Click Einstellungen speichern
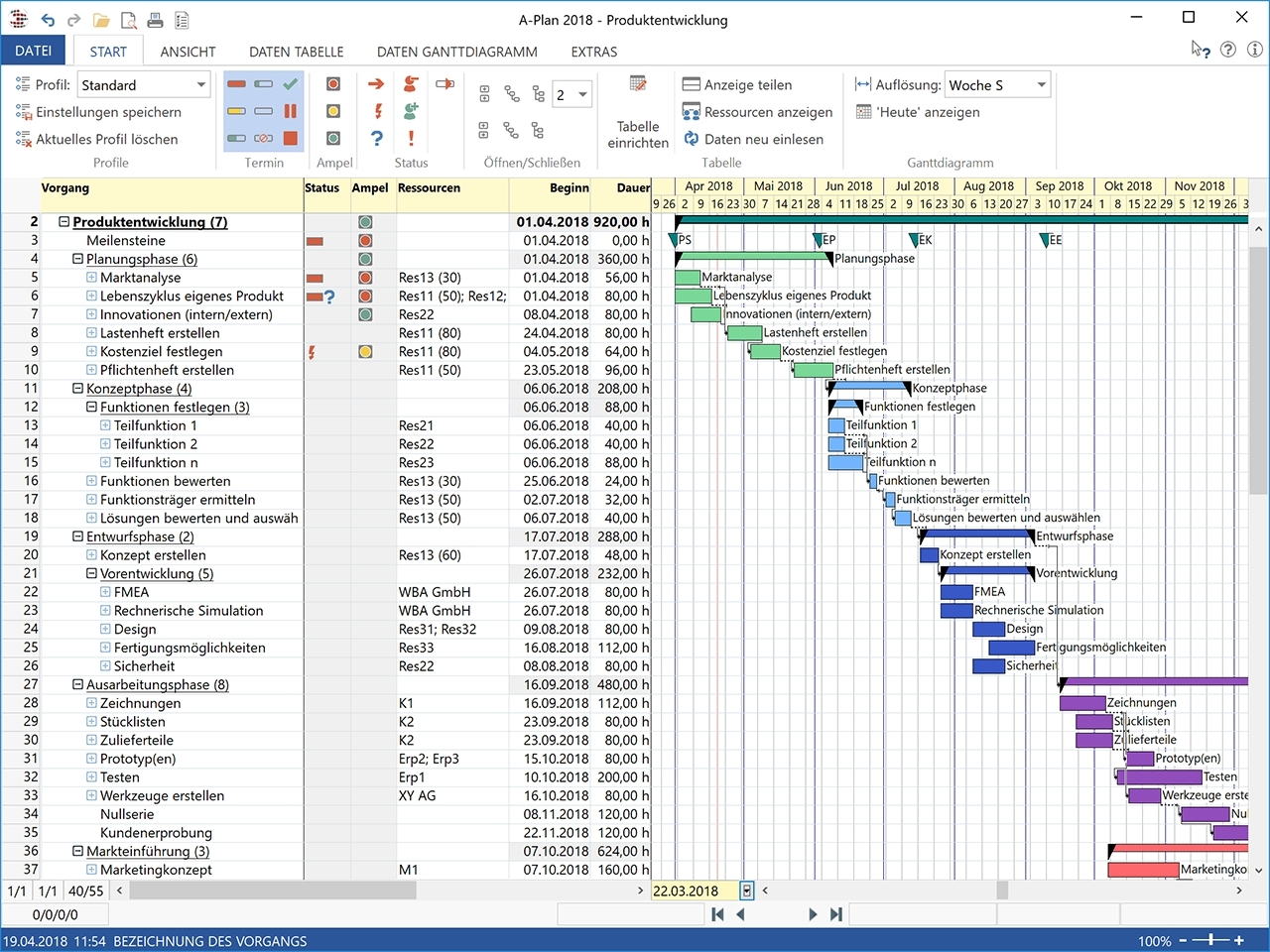The height and width of the screenshot is (952, 1270). tap(108, 112)
